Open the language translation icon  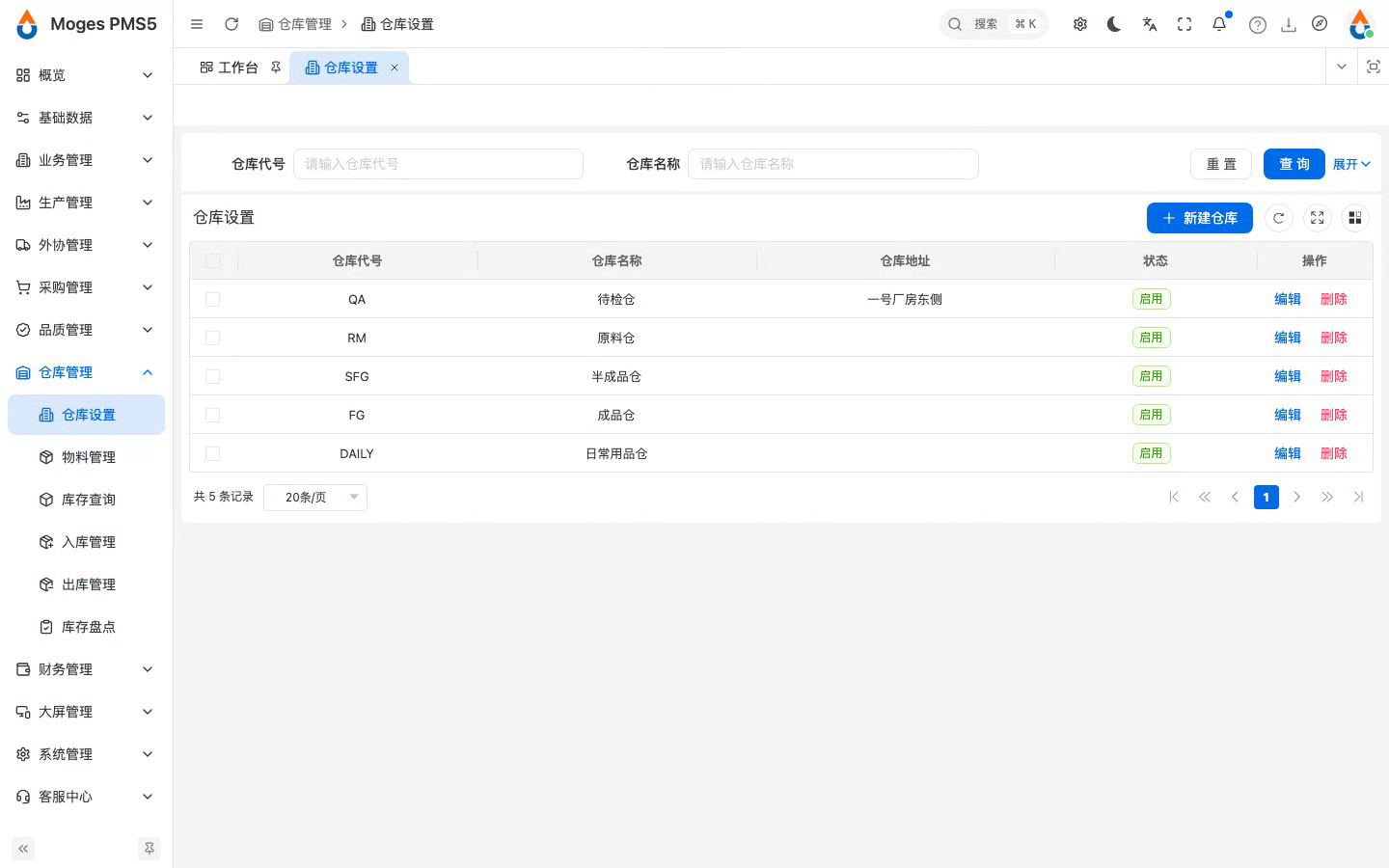1150,24
